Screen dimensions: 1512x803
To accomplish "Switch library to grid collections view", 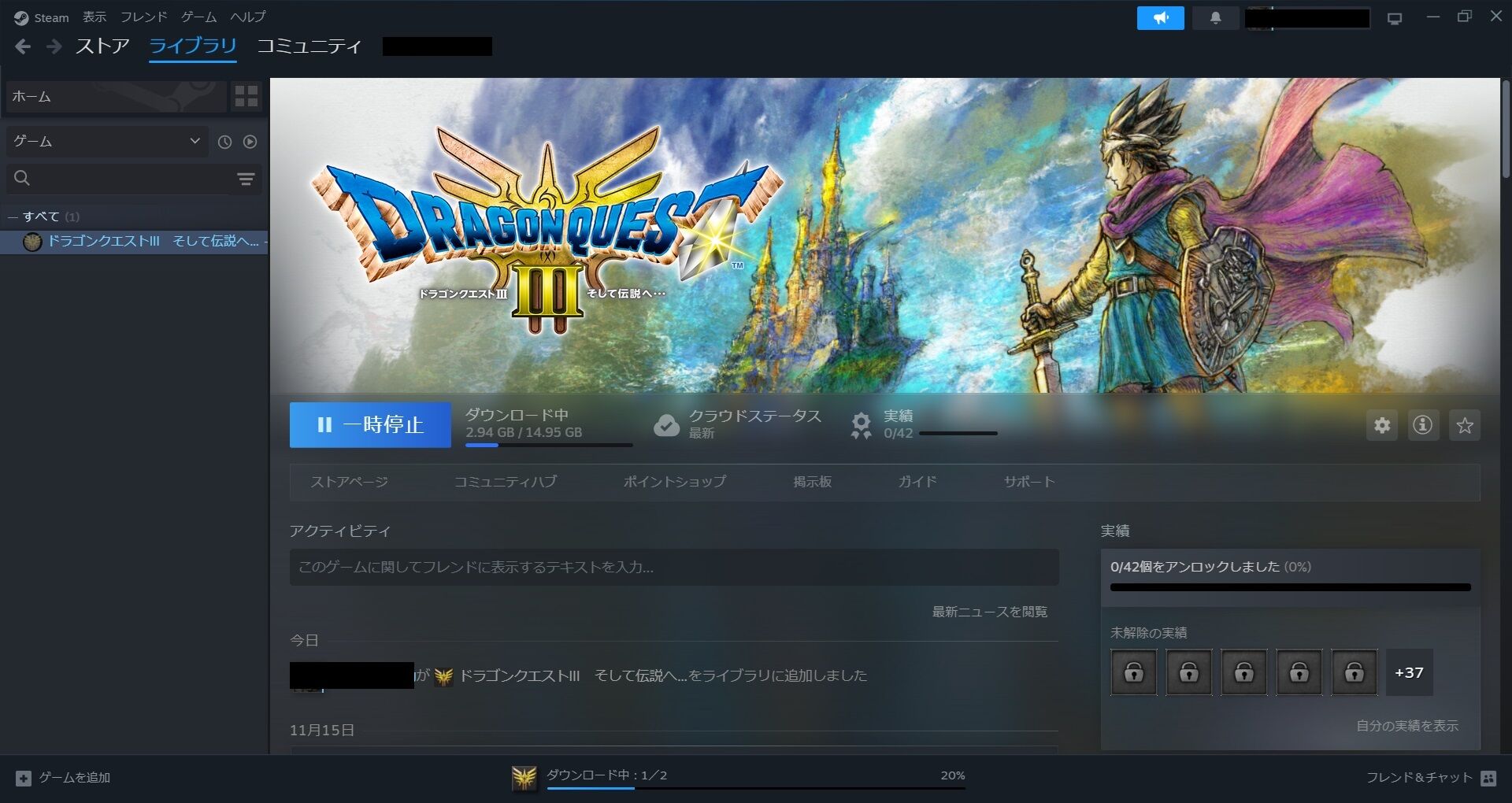I will pos(246,97).
